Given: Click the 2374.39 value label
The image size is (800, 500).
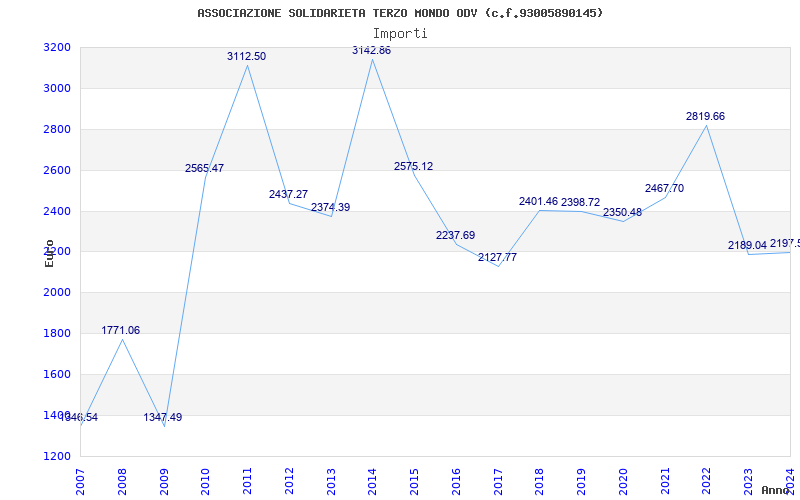Looking at the screenshot, I should pos(331,208).
